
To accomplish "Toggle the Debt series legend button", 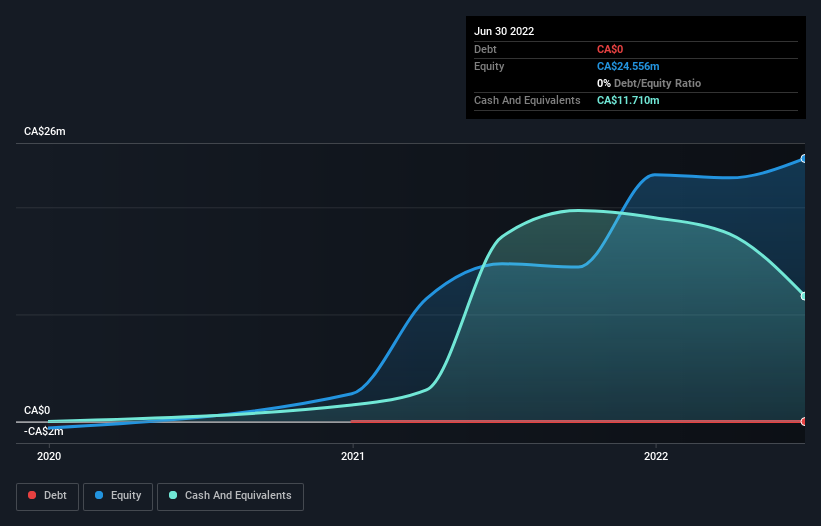I will pyautogui.click(x=47, y=496).
